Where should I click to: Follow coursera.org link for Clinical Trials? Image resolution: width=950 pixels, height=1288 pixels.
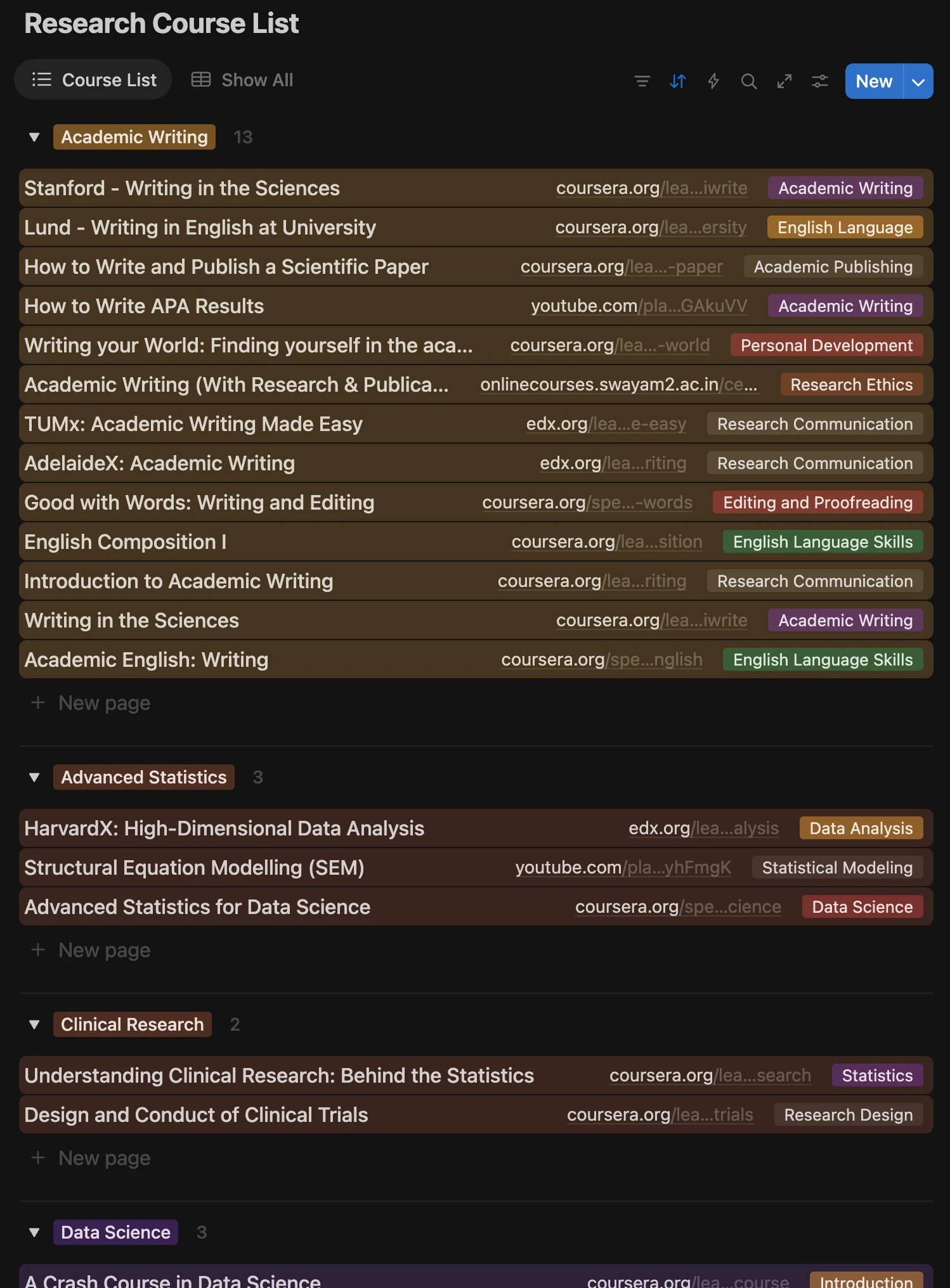pos(660,1115)
